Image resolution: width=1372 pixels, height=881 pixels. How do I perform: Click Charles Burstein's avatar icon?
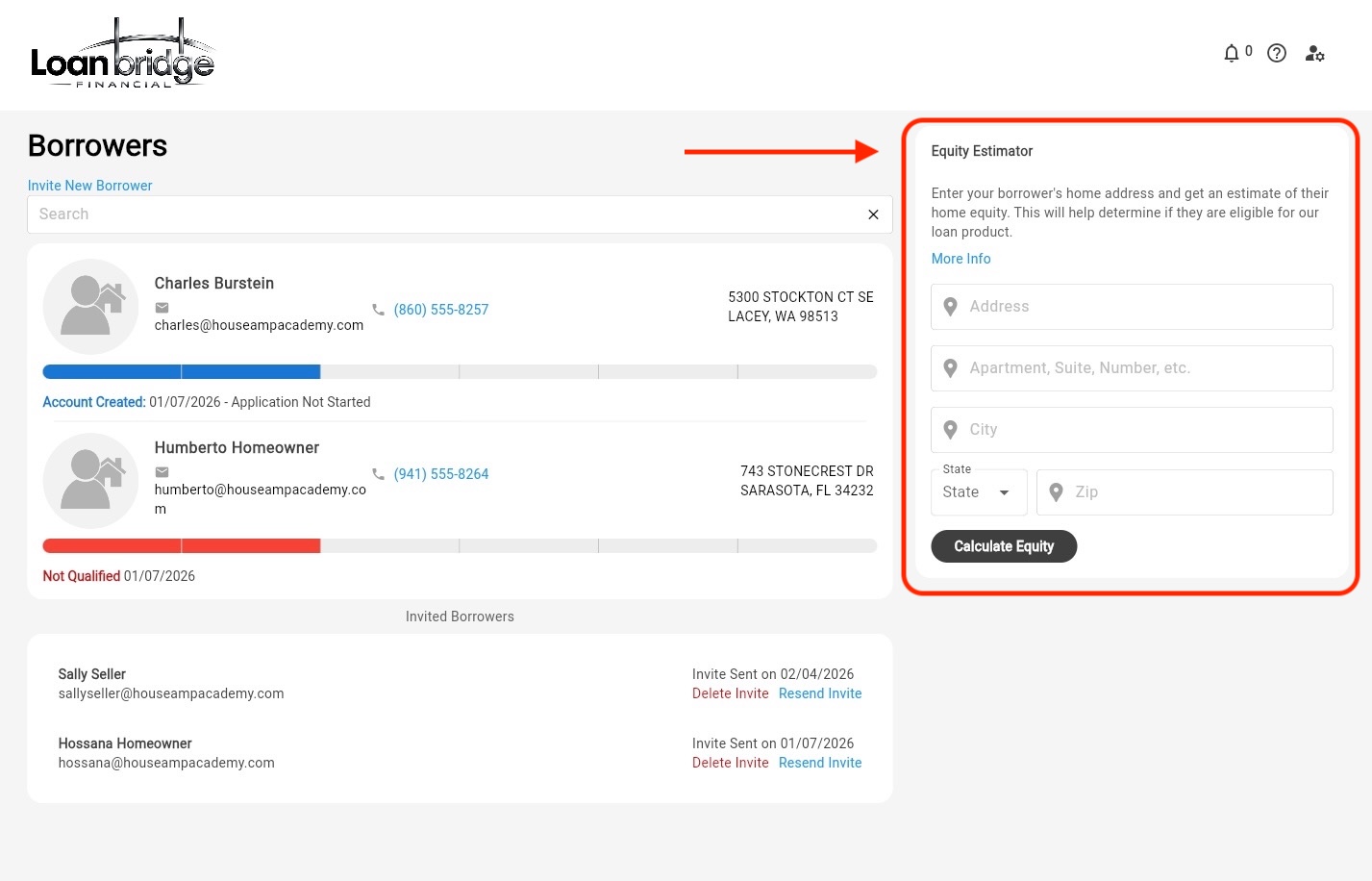pos(91,307)
